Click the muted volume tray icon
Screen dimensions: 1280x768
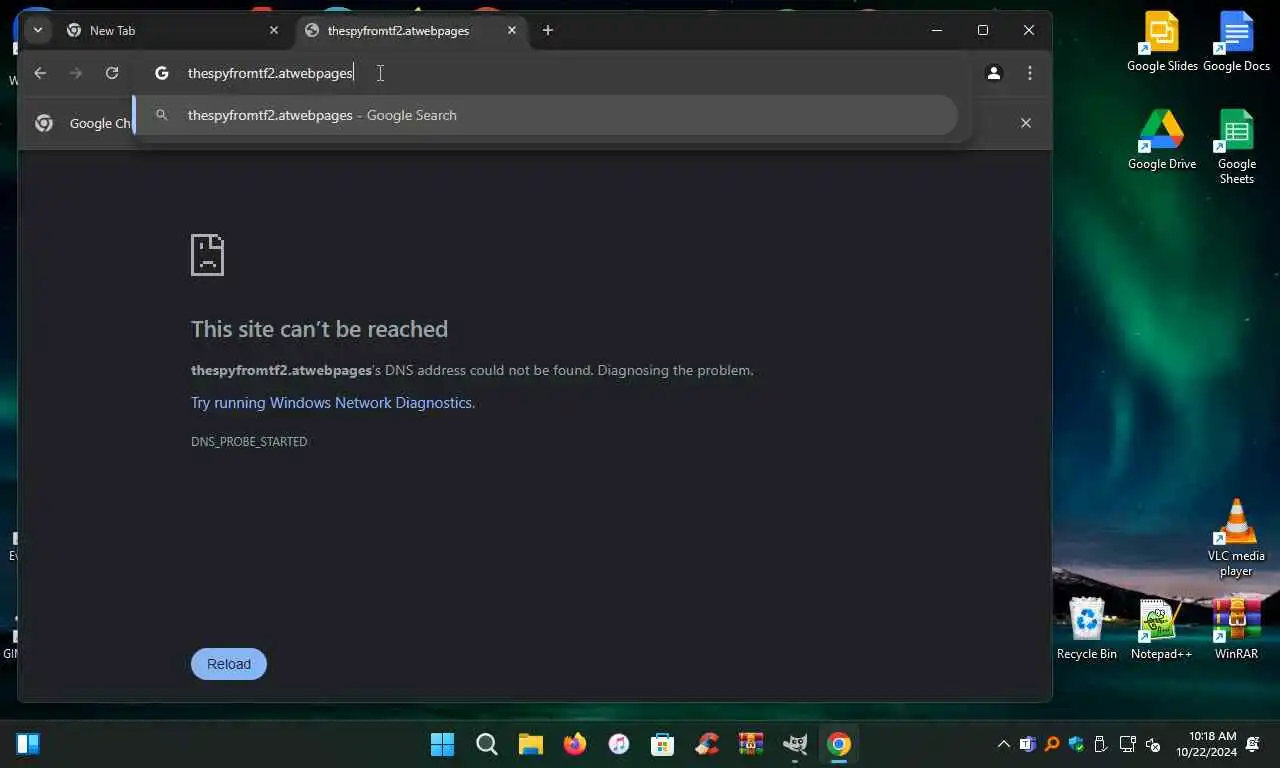point(1152,745)
